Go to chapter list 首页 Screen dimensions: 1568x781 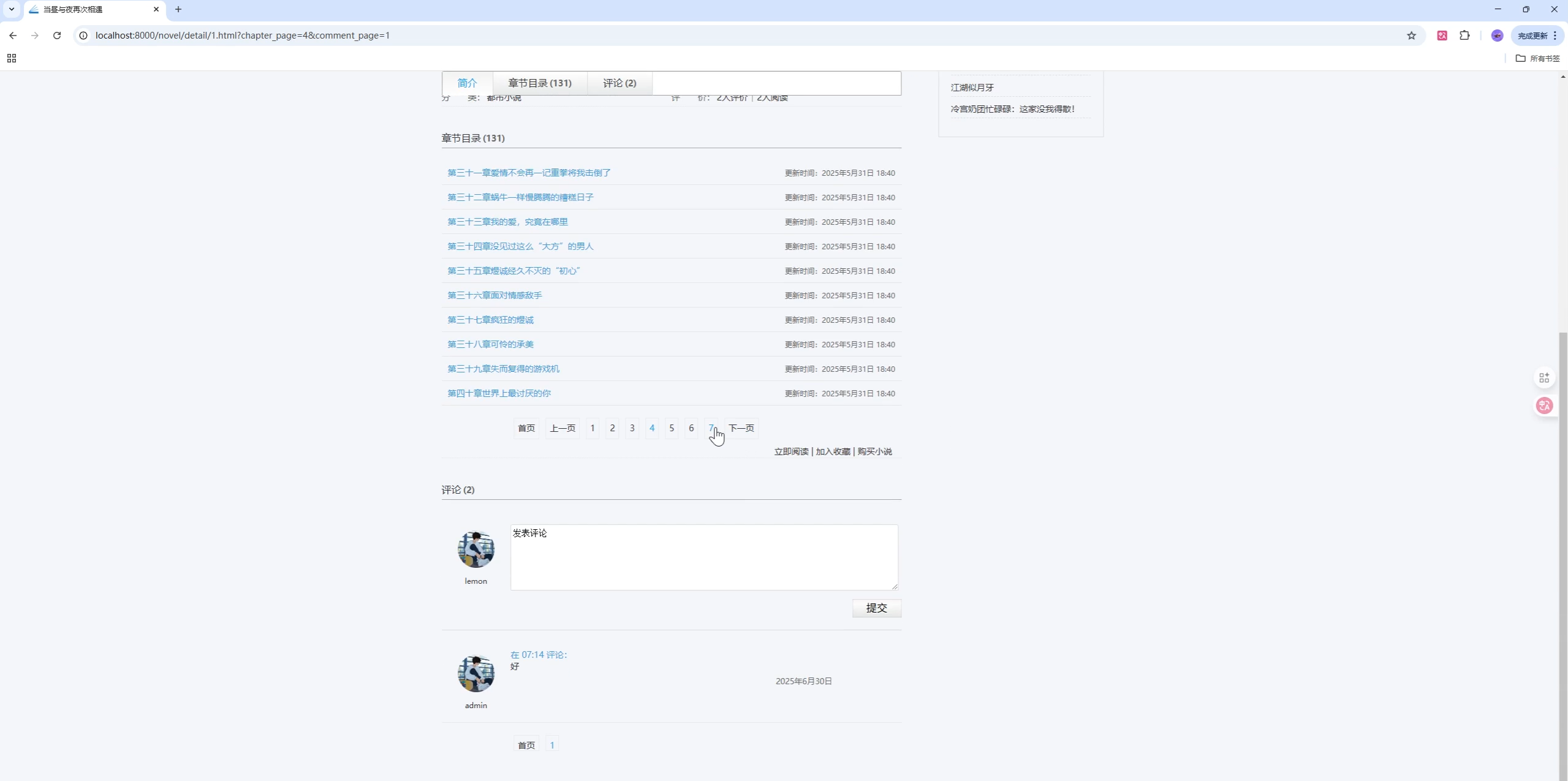point(526,428)
